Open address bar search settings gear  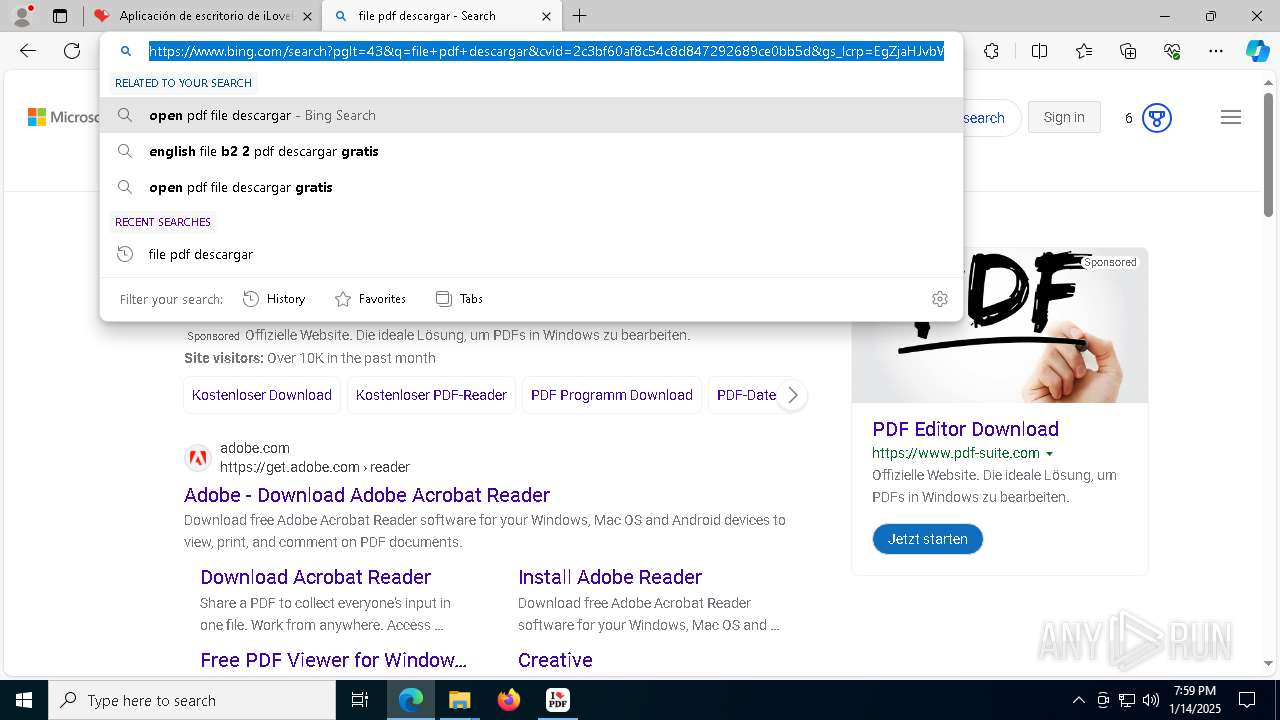pyautogui.click(x=939, y=299)
